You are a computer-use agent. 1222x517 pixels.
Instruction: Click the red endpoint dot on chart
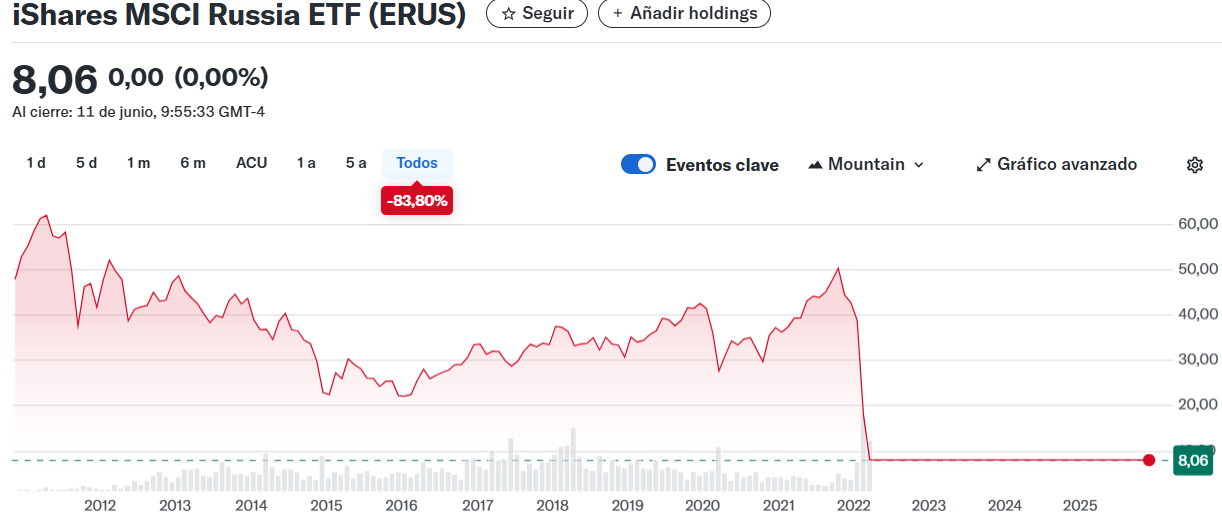[1149, 460]
